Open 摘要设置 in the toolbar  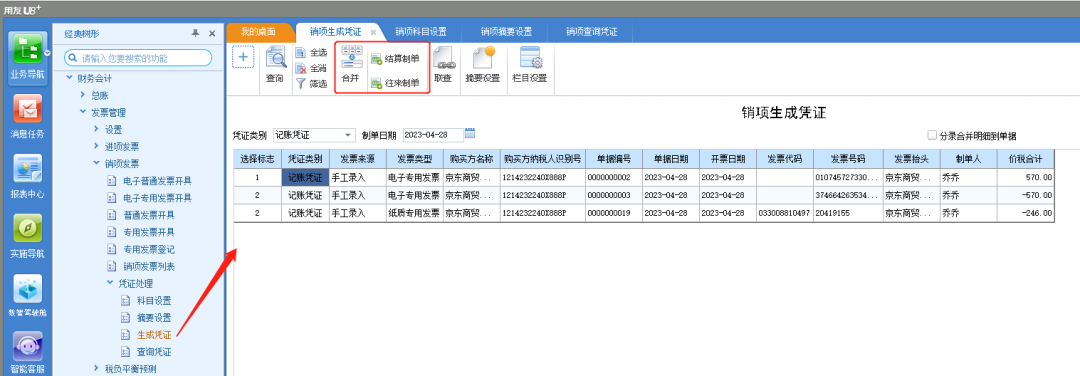(x=482, y=66)
